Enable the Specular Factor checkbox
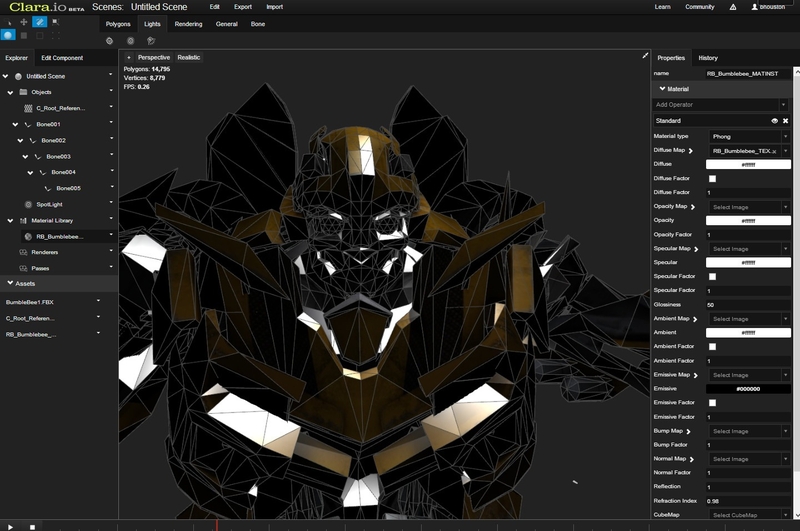Viewport: 800px width, 531px height. [712, 276]
